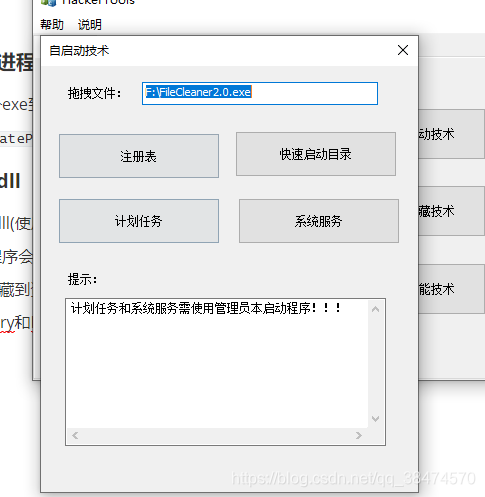
Task: Close the 自启动技术 dialog
Action: point(403,50)
